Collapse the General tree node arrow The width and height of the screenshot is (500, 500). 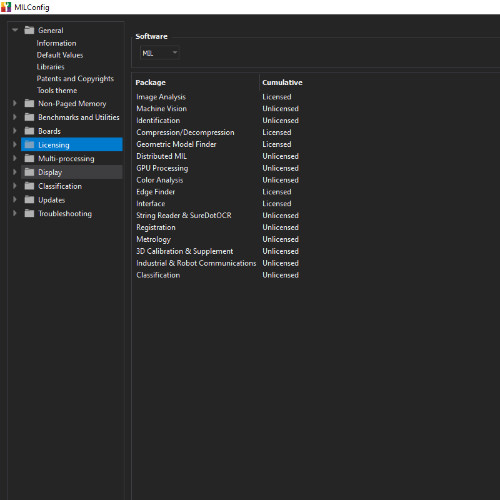pyautogui.click(x=15, y=30)
